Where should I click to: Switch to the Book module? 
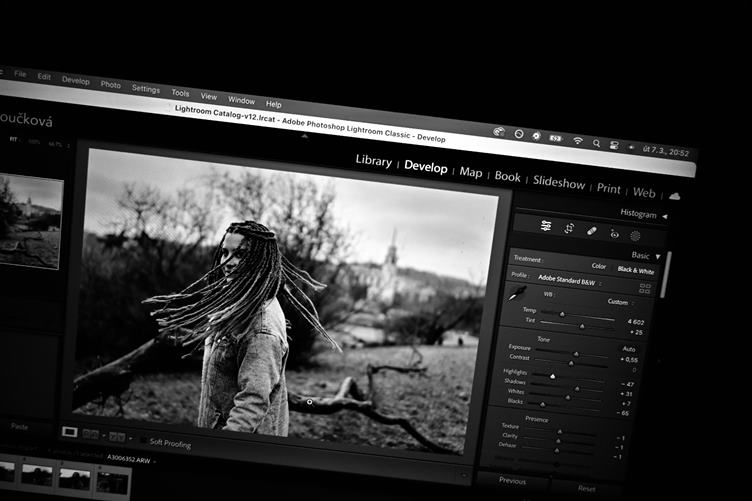(507, 176)
